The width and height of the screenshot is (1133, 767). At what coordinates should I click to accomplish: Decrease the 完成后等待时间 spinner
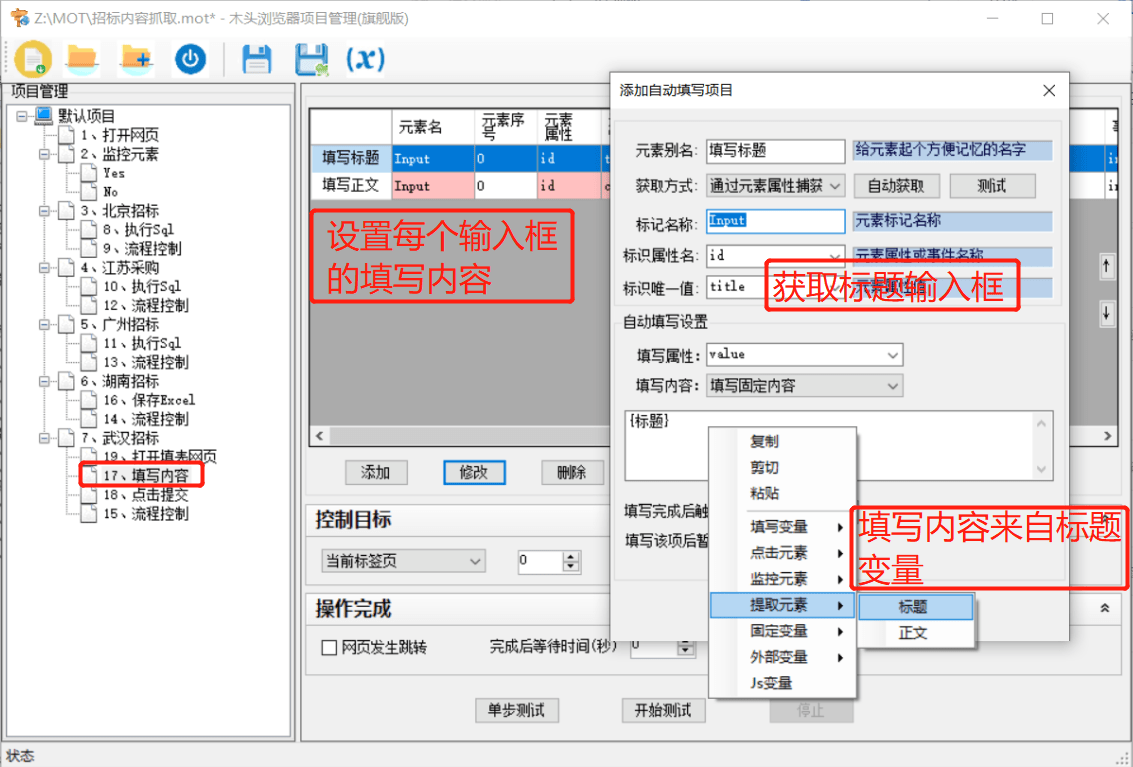pos(685,650)
